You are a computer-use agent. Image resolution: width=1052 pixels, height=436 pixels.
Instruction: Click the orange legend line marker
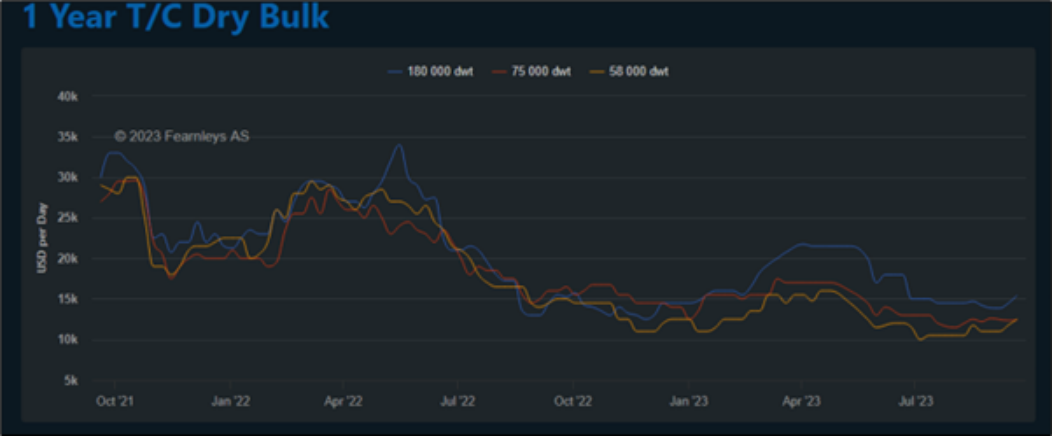pyautogui.click(x=598, y=72)
